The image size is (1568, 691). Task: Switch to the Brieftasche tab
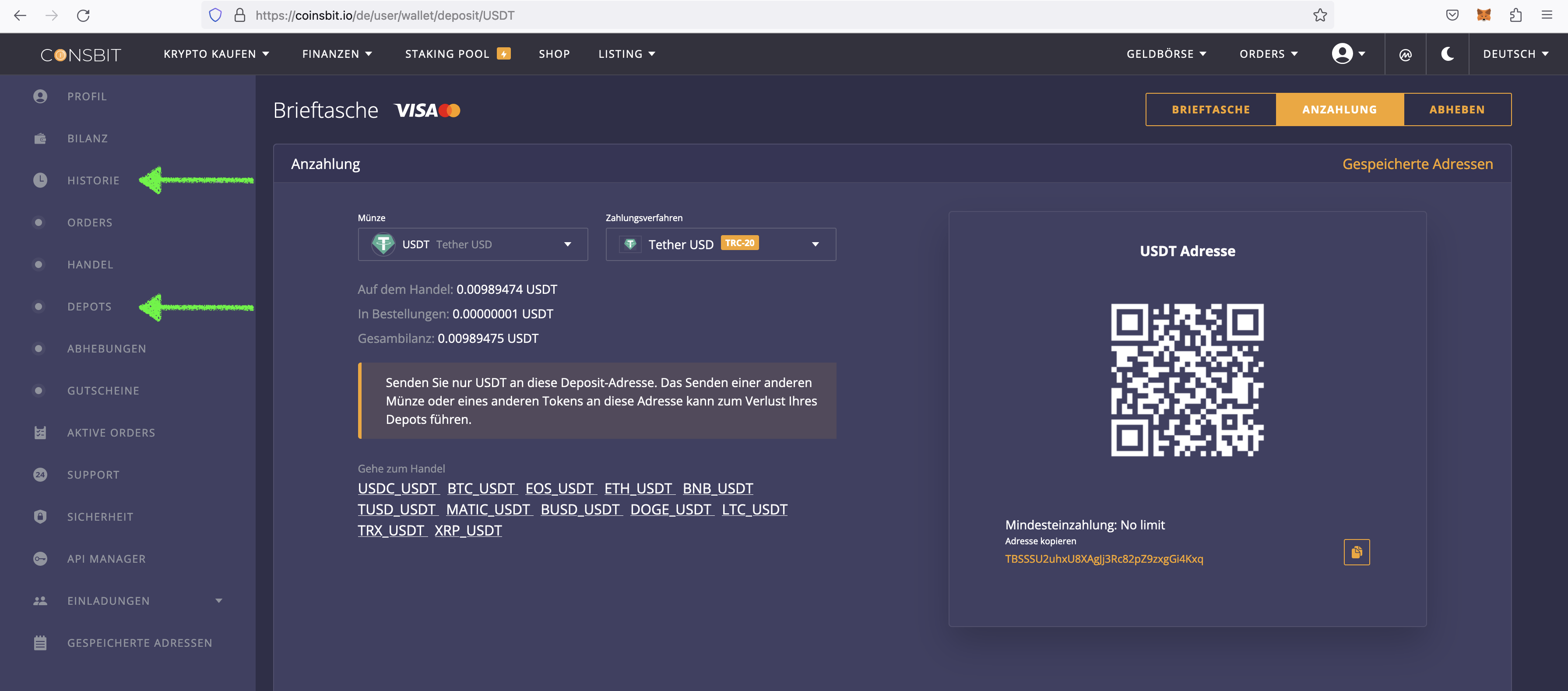pyautogui.click(x=1211, y=109)
